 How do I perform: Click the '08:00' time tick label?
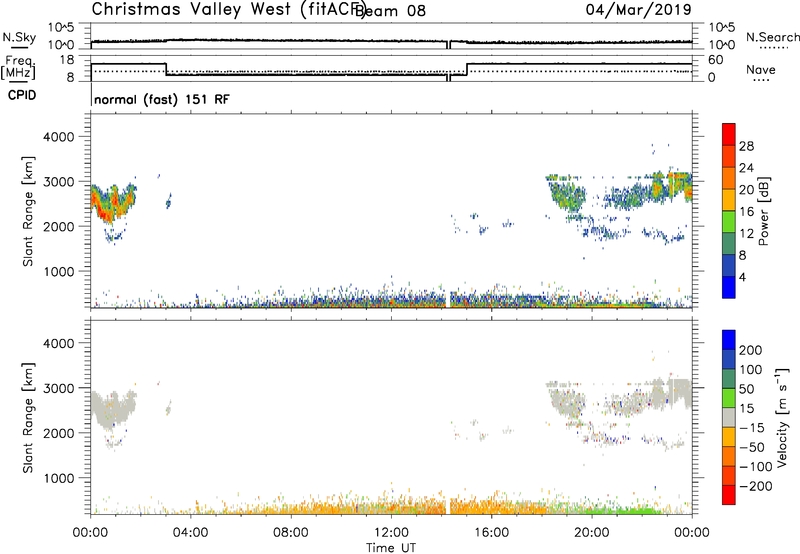(291, 533)
